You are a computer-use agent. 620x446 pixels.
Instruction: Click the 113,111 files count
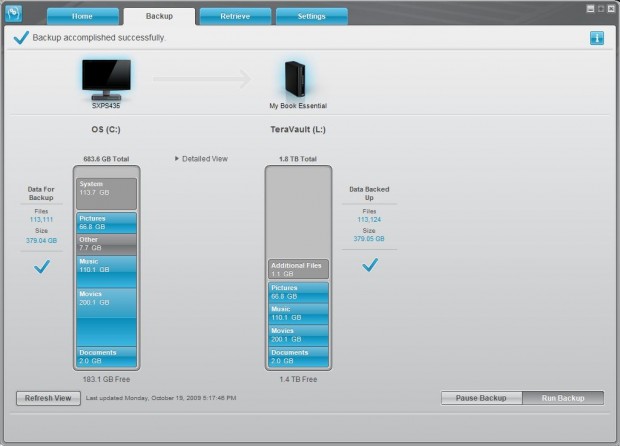pyautogui.click(x=41, y=219)
